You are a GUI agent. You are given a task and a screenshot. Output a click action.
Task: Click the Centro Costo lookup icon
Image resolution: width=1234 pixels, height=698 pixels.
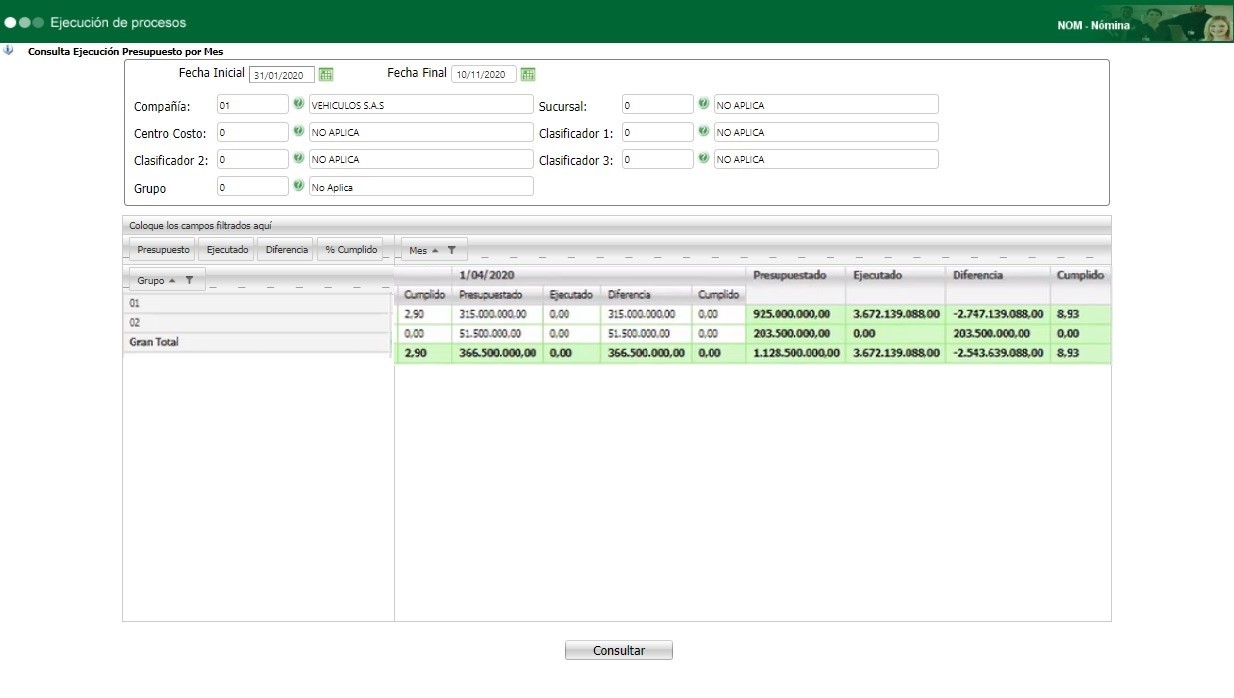tap(299, 131)
